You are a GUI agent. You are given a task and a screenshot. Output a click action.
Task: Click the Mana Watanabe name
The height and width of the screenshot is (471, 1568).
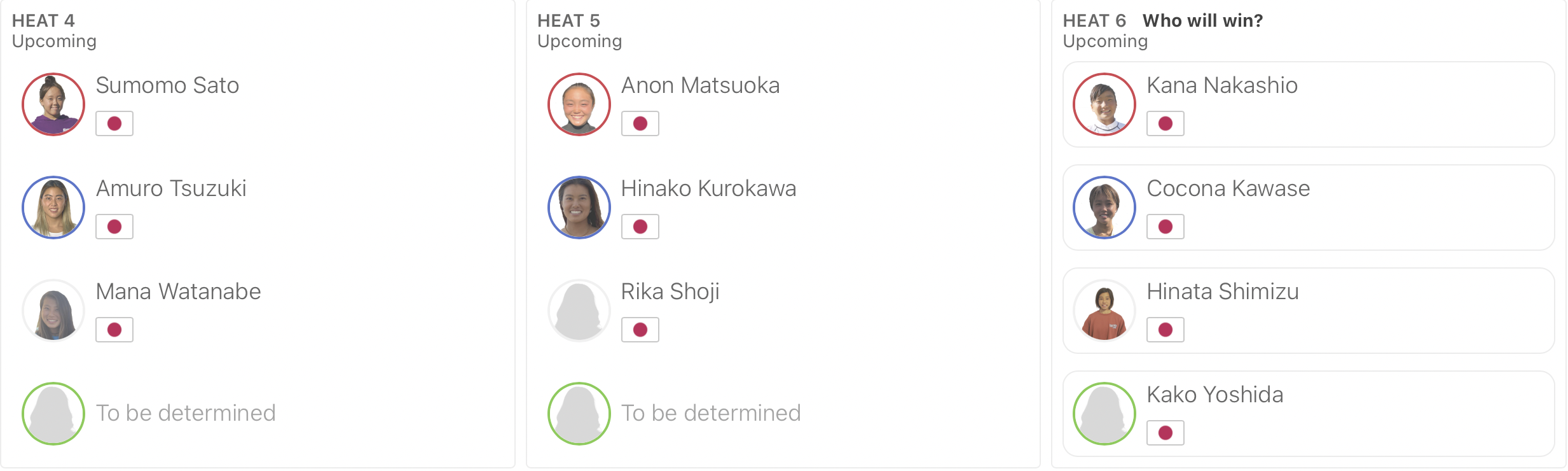coord(178,292)
